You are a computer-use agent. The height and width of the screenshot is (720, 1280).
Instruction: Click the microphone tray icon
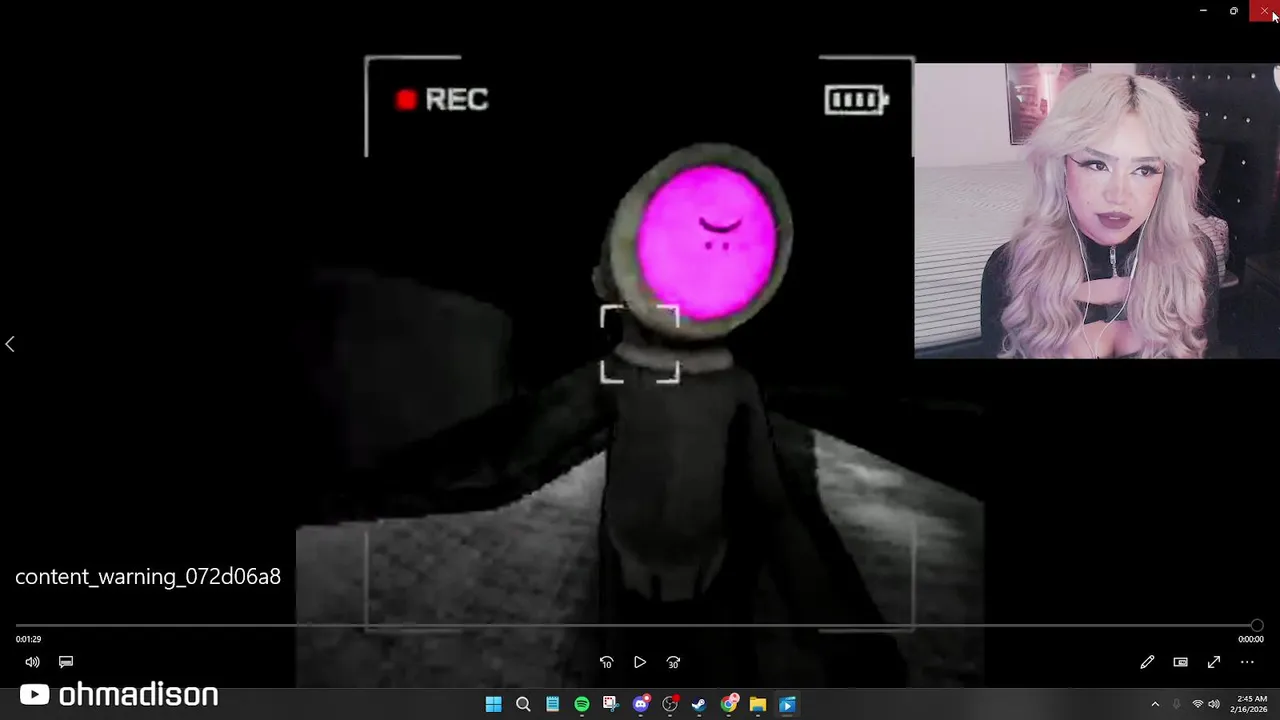pos(1176,705)
